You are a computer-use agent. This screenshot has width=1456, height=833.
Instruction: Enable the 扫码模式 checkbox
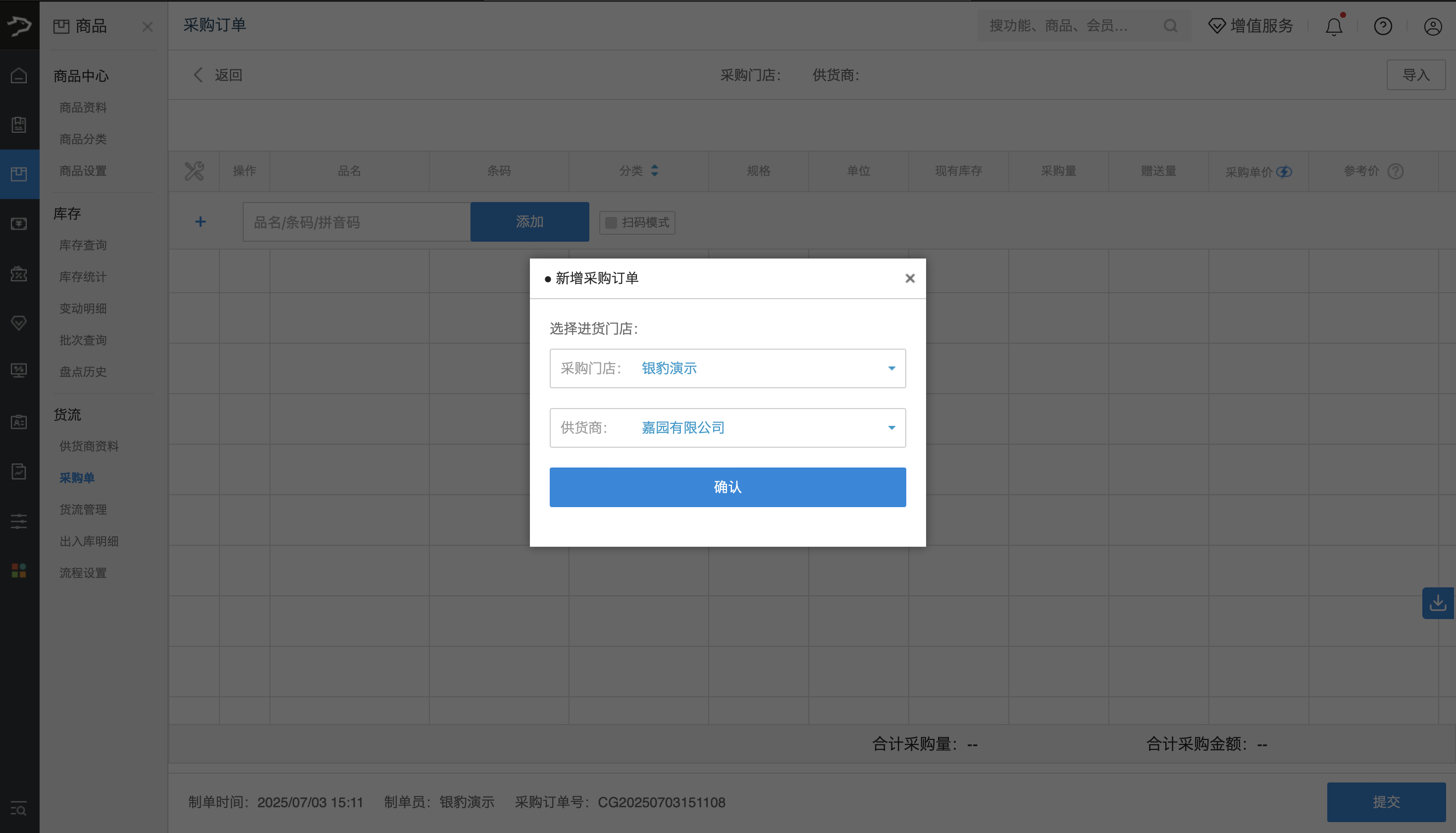(x=611, y=222)
